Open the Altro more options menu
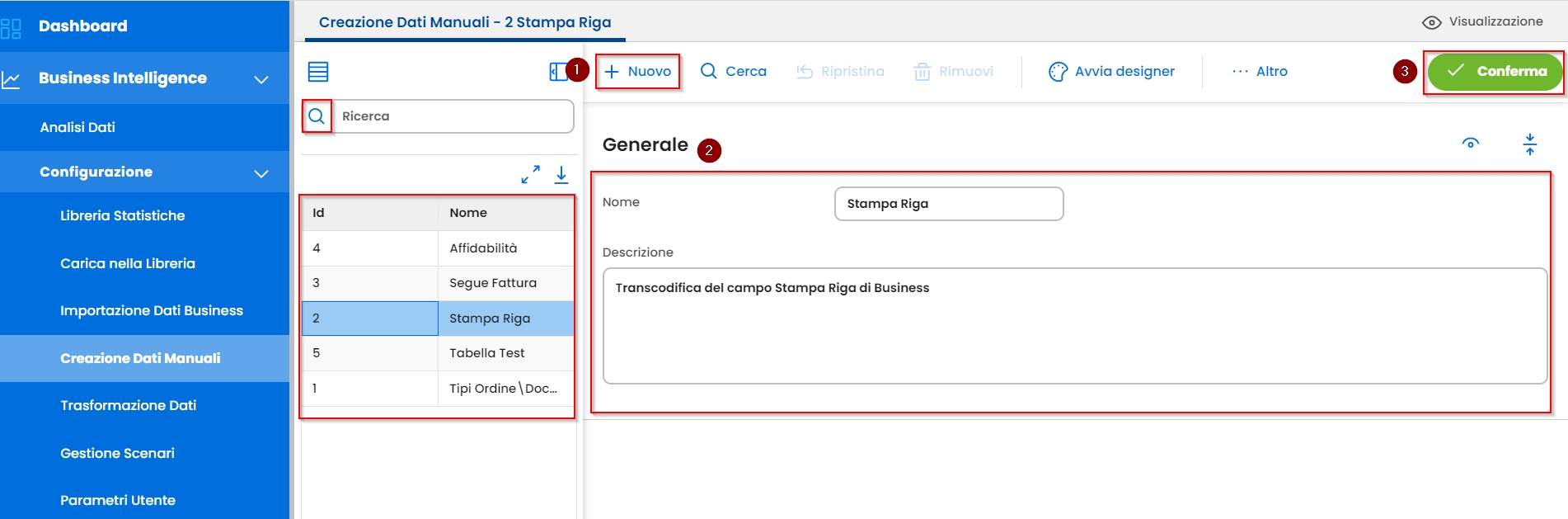This screenshot has width=1568, height=519. coord(1260,72)
